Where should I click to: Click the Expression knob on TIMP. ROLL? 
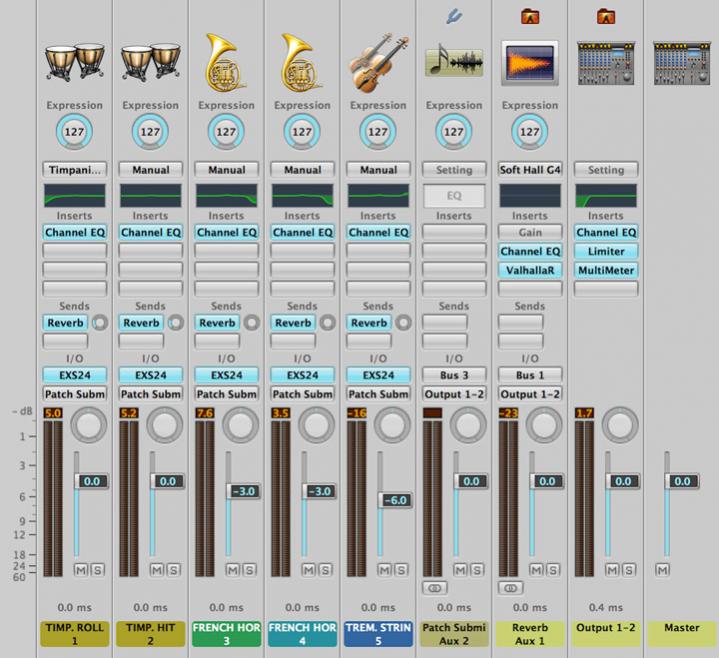(74, 132)
